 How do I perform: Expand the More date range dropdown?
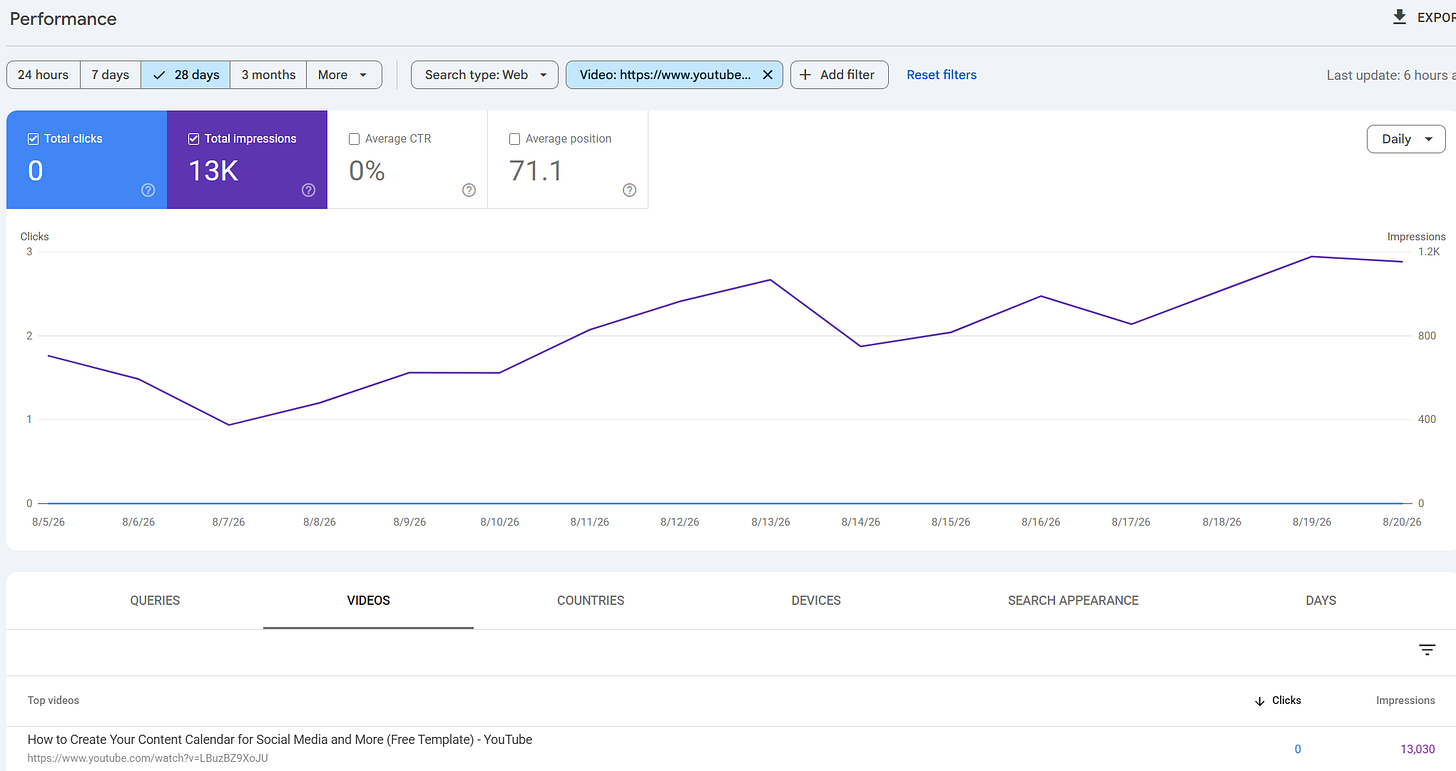pyautogui.click(x=344, y=75)
